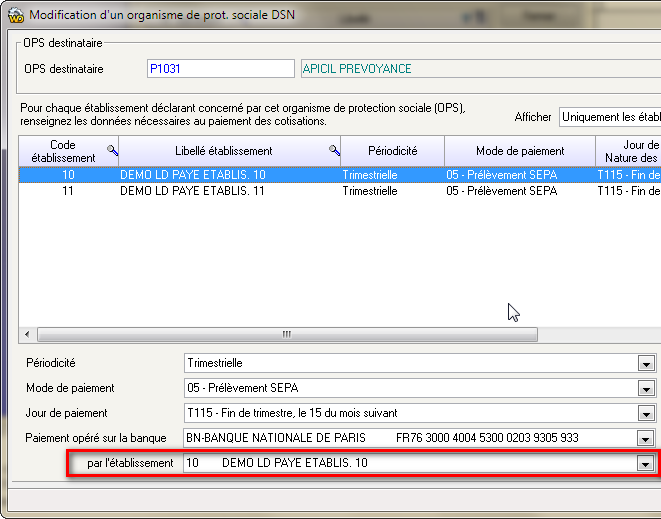This screenshot has height=519, width=661.
Task: Click the Mode de paiement column header
Action: tap(519, 151)
